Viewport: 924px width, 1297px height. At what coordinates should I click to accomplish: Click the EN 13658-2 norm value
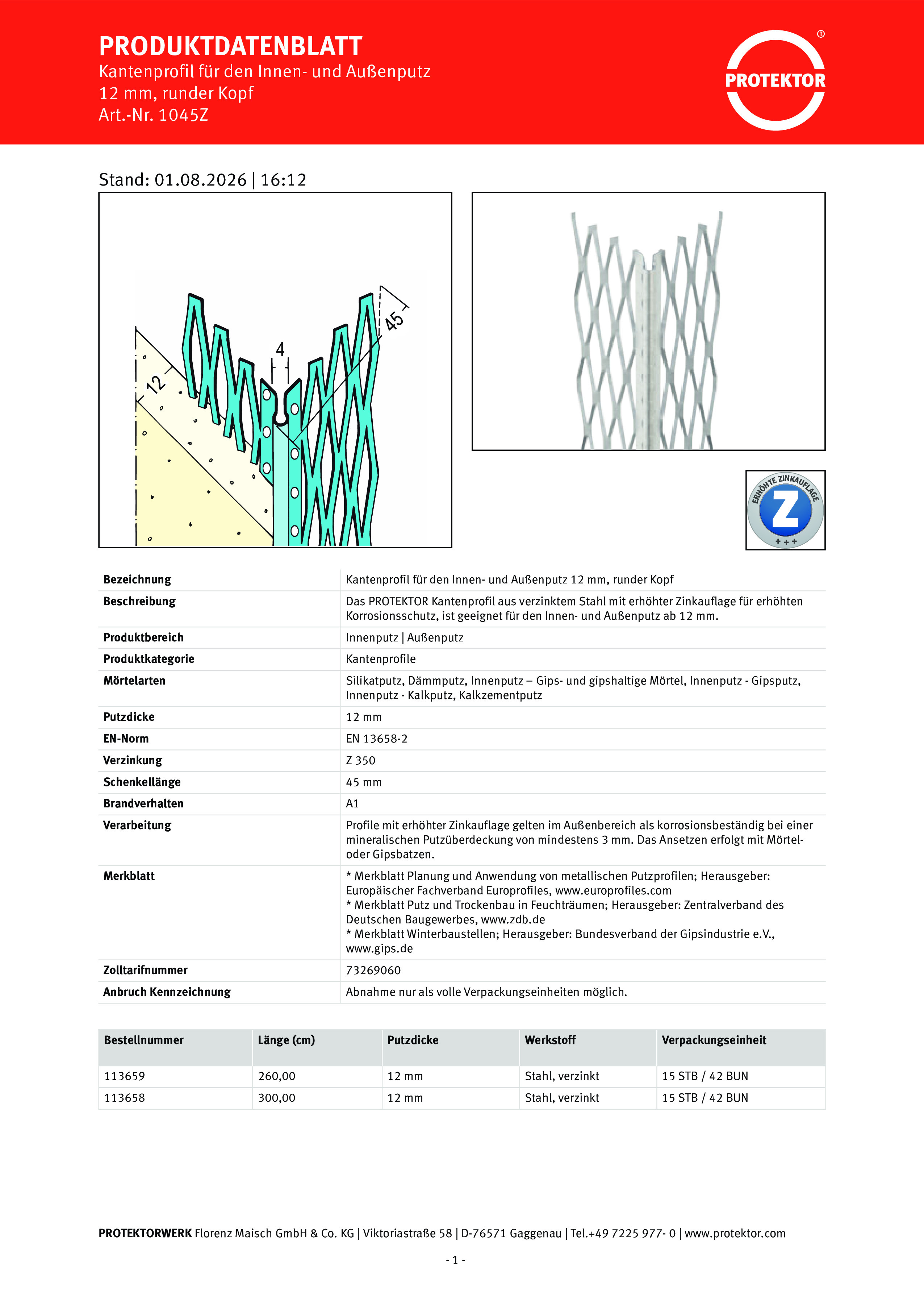click(377, 739)
